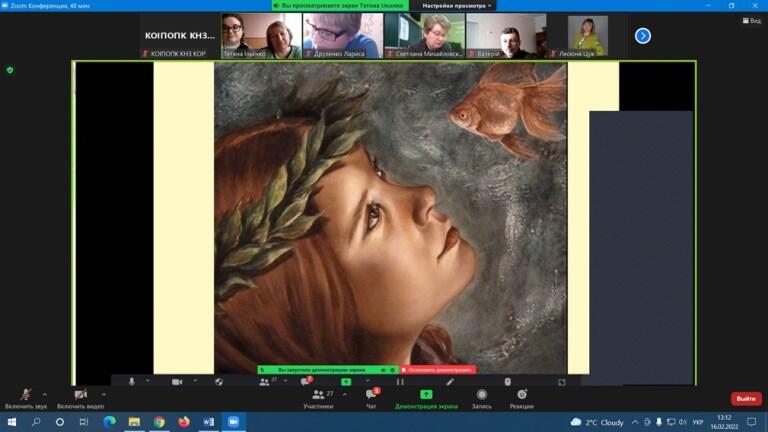The height and width of the screenshot is (432, 768).
Task: Switch to Zoom taskbar icon
Action: tap(234, 422)
